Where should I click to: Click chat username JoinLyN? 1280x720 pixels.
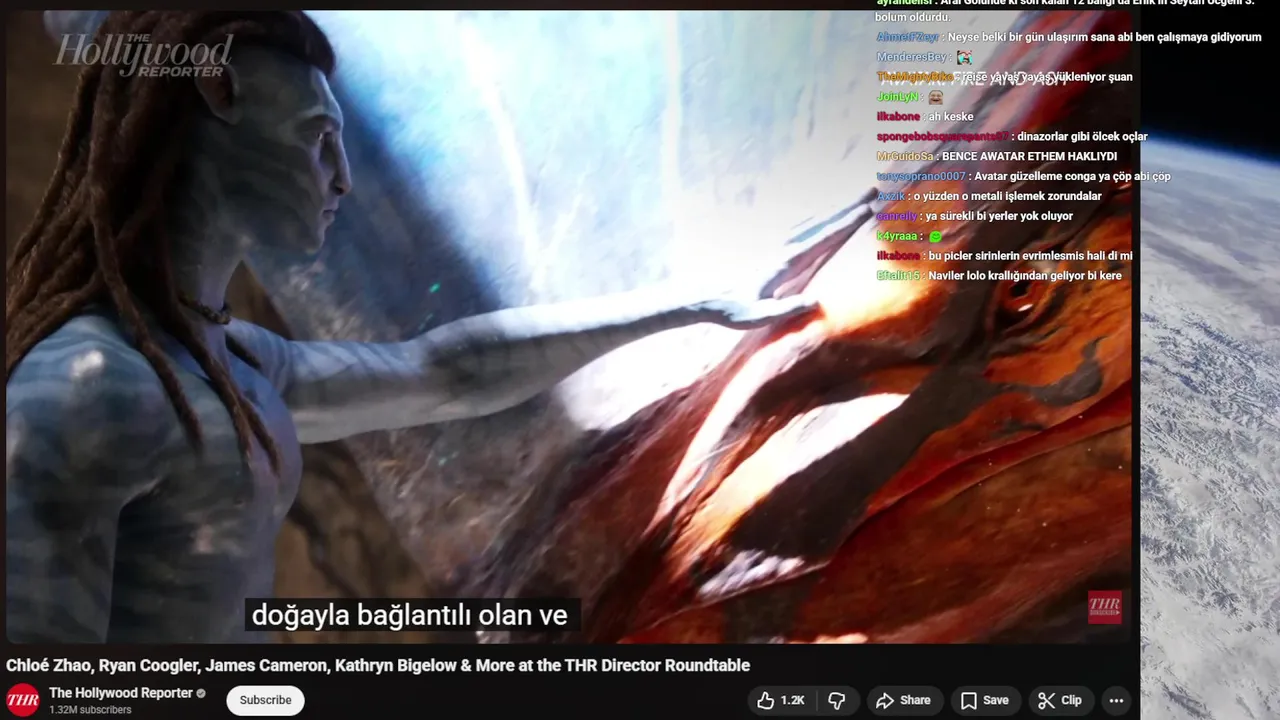[897, 97]
